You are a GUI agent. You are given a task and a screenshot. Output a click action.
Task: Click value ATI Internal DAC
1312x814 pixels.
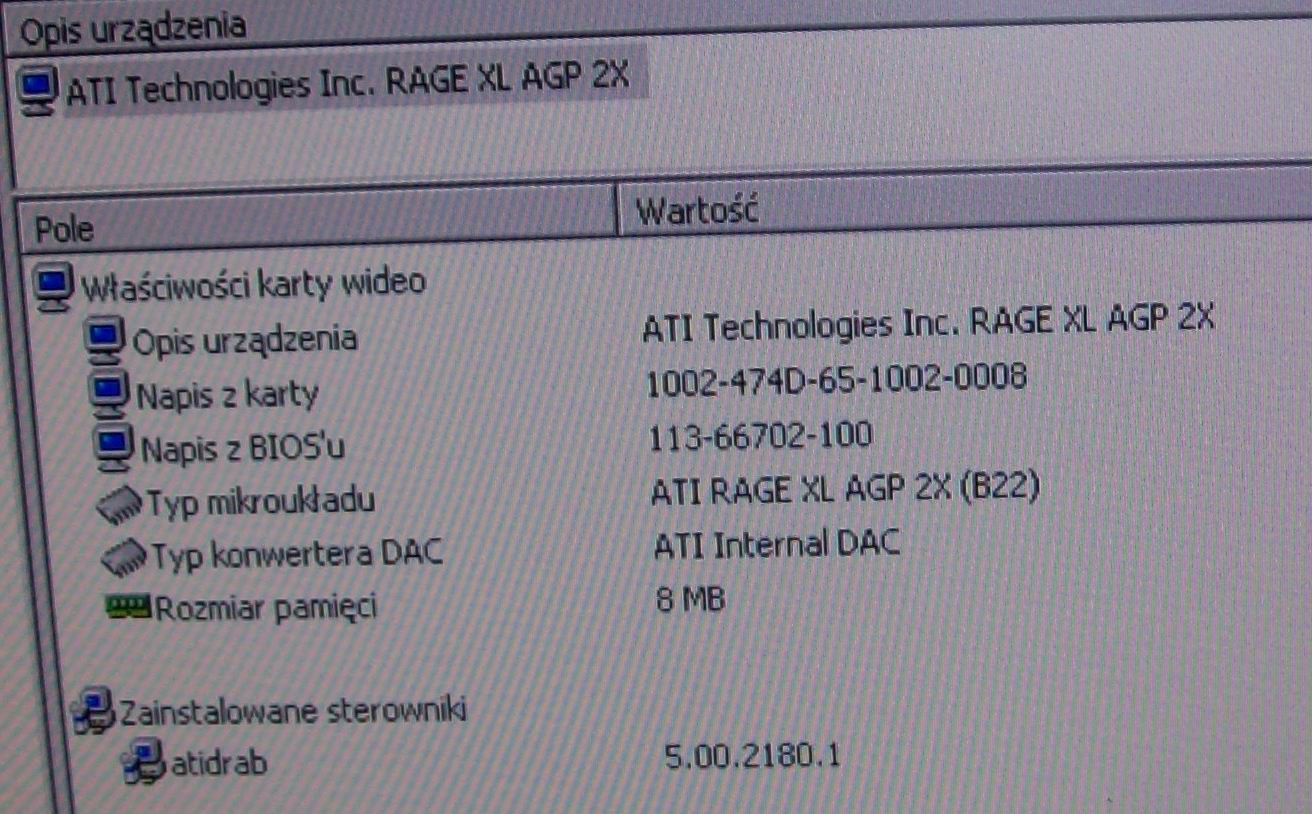(x=776, y=544)
